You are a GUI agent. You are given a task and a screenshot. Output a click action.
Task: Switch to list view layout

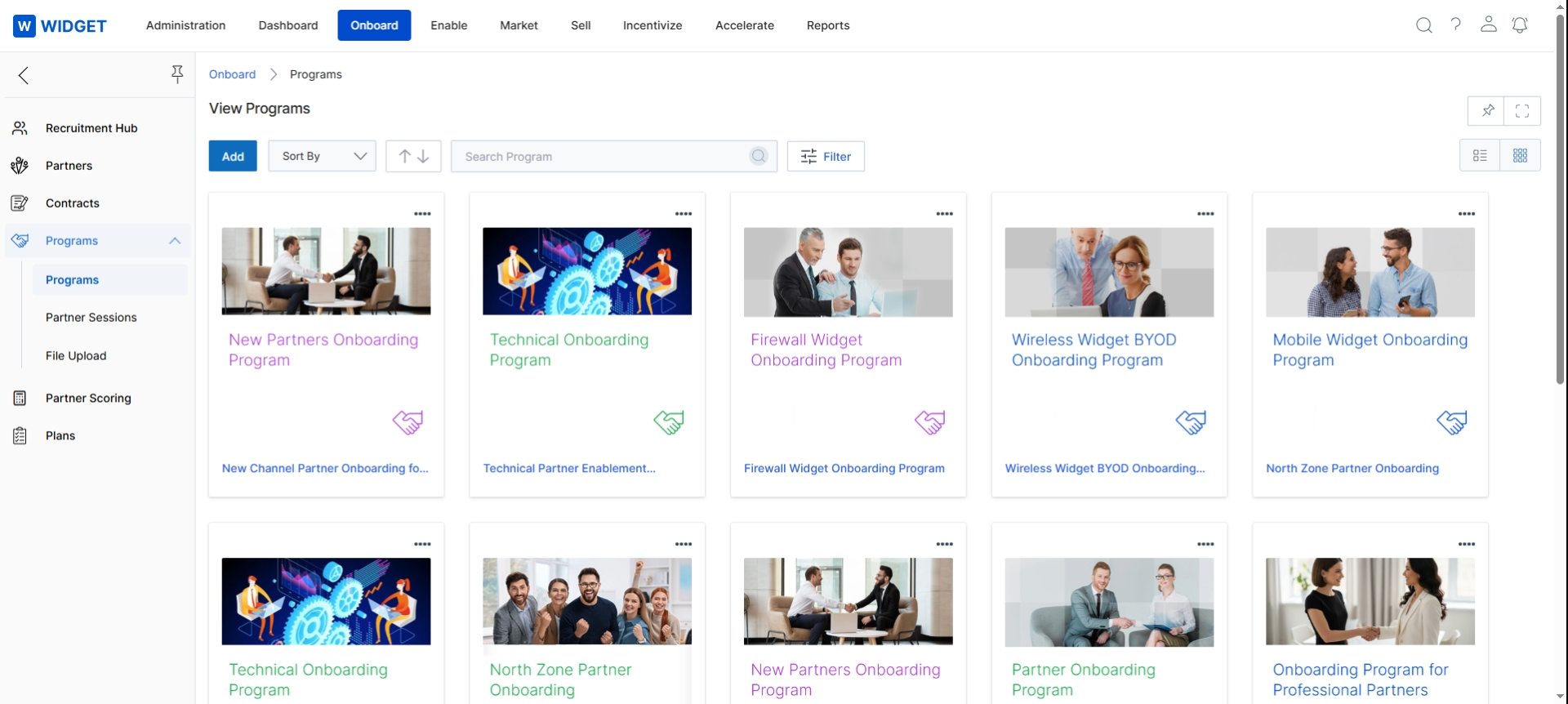(x=1480, y=155)
